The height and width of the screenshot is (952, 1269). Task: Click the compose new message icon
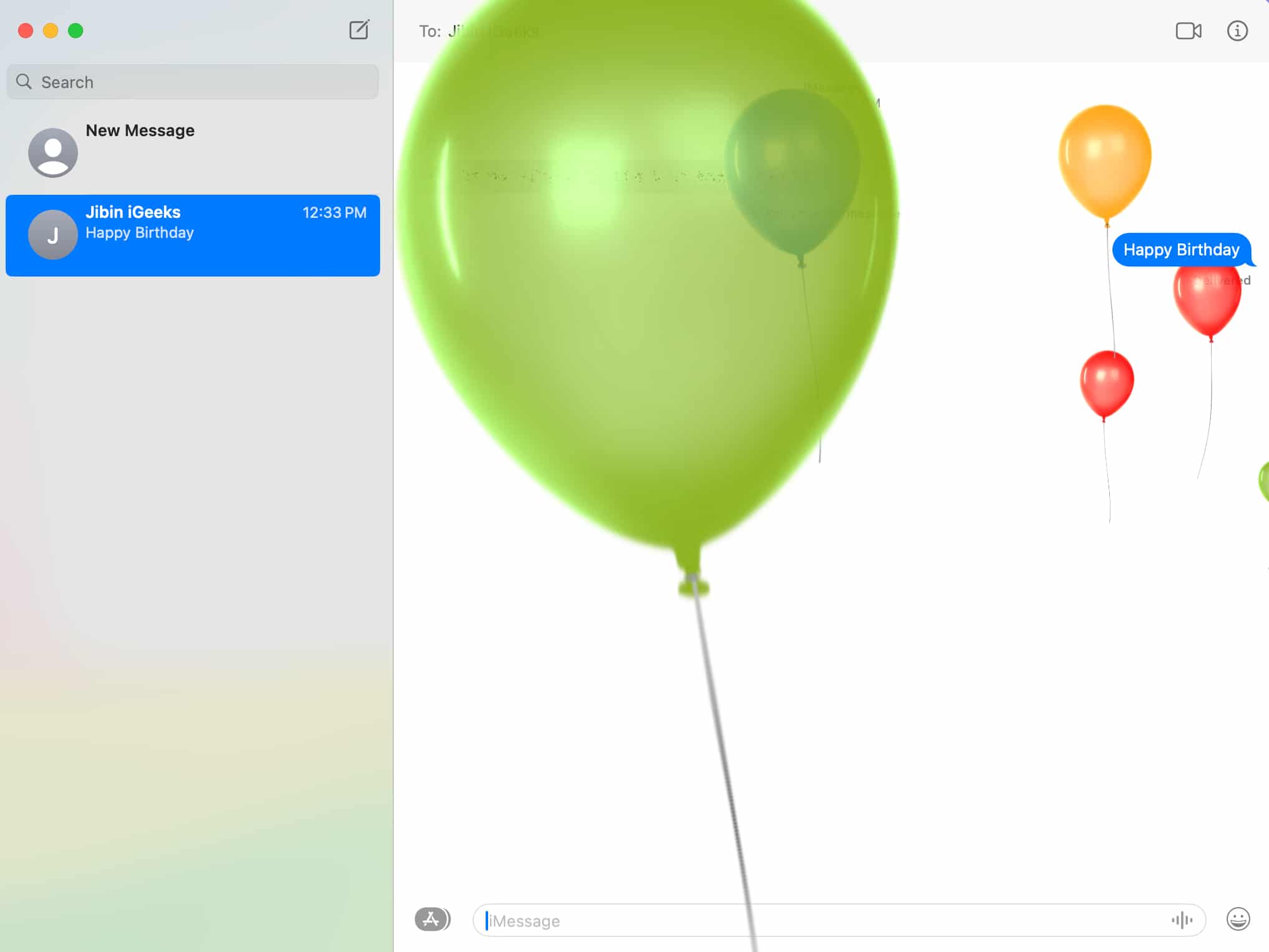tap(359, 29)
